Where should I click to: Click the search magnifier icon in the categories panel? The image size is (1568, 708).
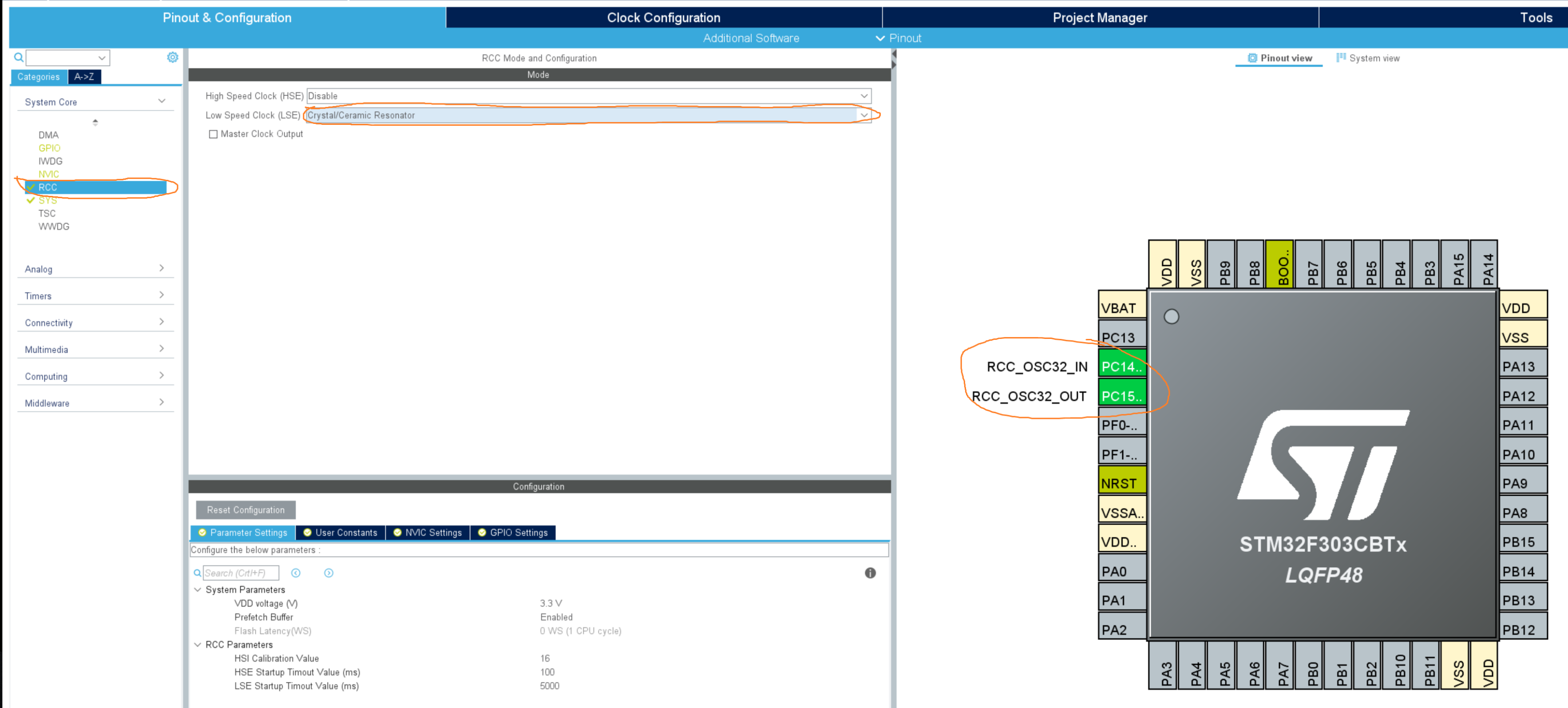pos(19,58)
